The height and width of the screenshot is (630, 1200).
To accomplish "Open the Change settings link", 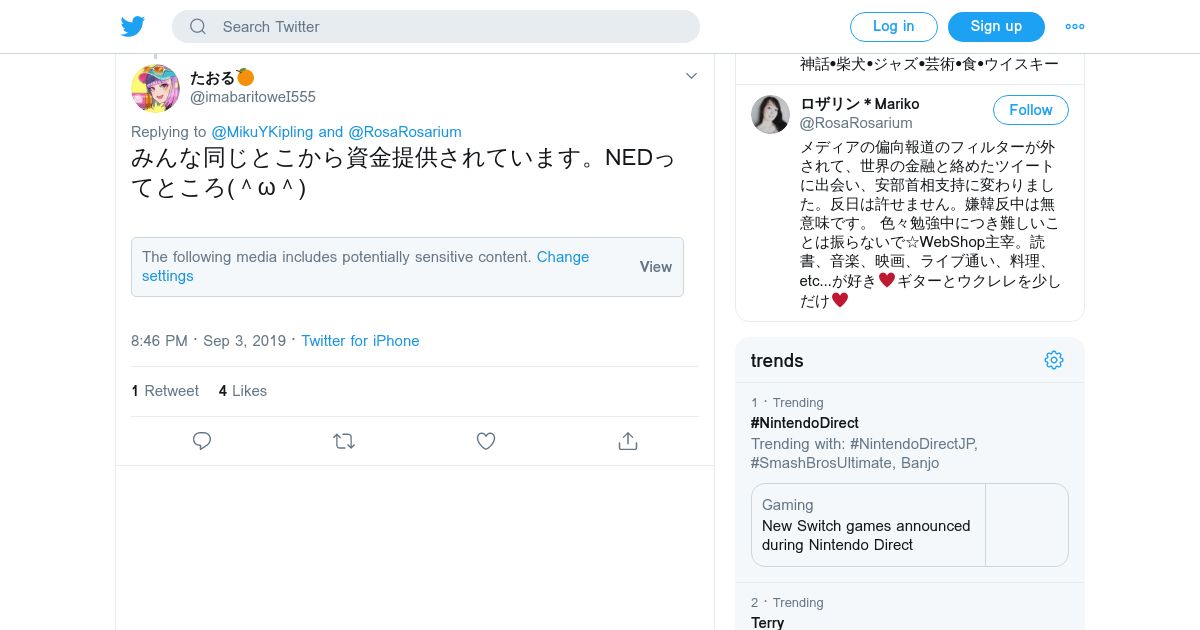I will [x=563, y=257].
